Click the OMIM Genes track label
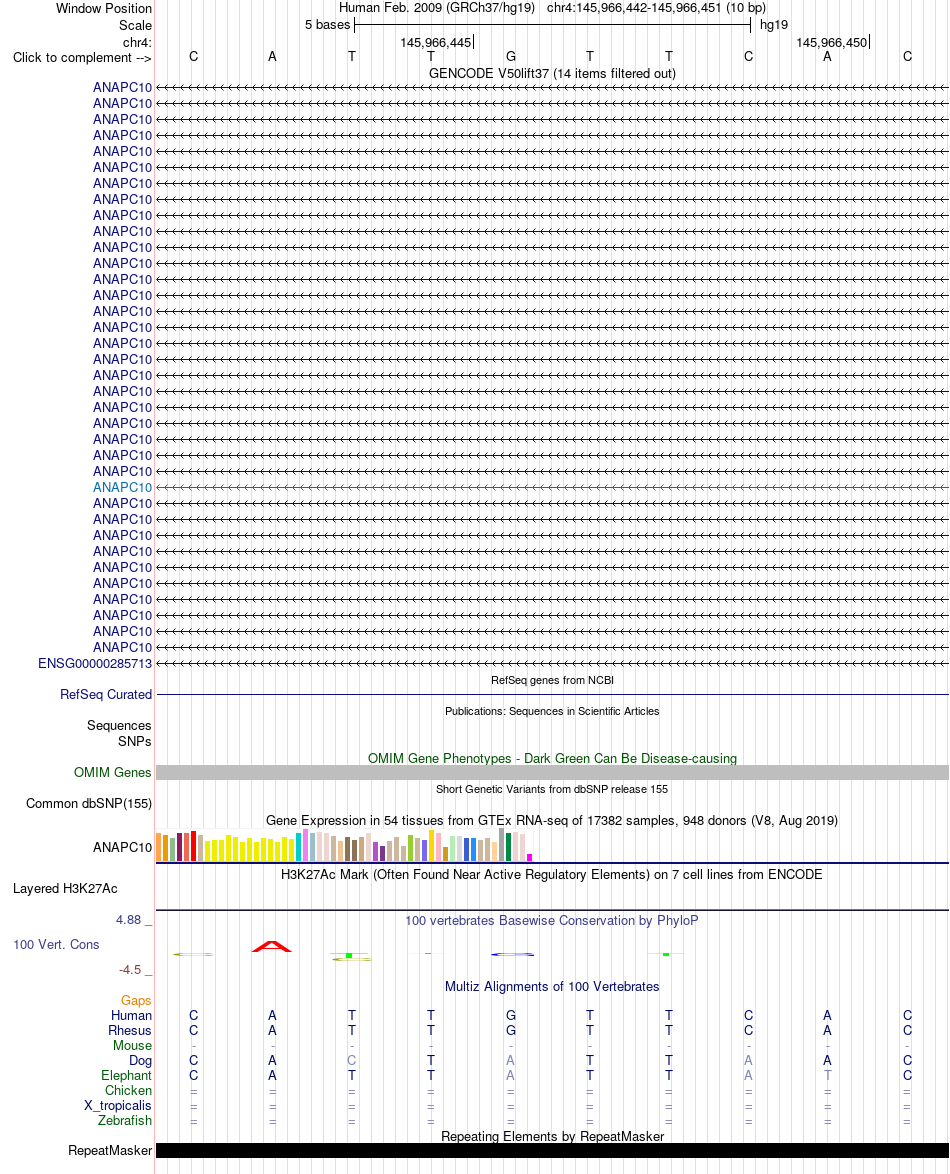The image size is (950, 1174). [x=112, y=773]
